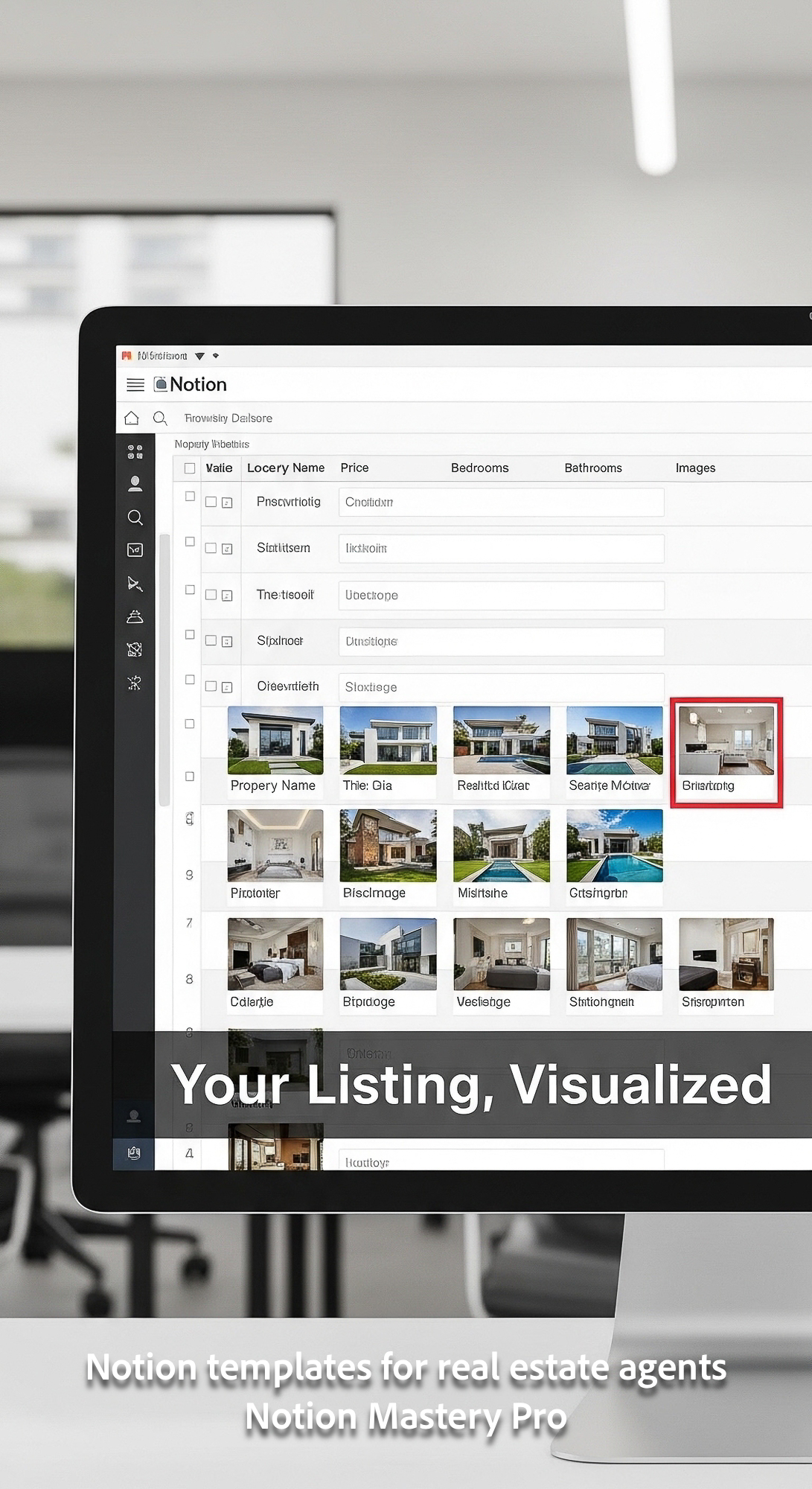The image size is (812, 1489).
Task: Go to the Home icon
Action: click(x=132, y=418)
